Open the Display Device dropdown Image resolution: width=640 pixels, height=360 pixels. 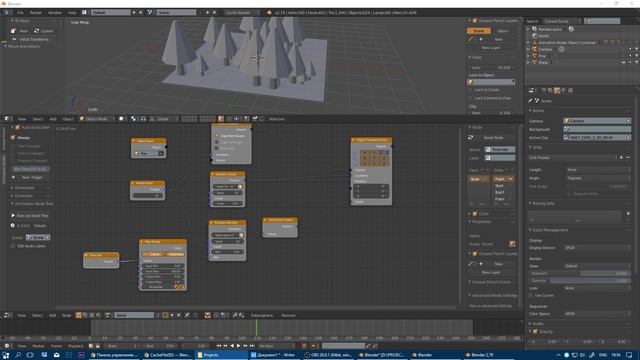click(x=597, y=248)
